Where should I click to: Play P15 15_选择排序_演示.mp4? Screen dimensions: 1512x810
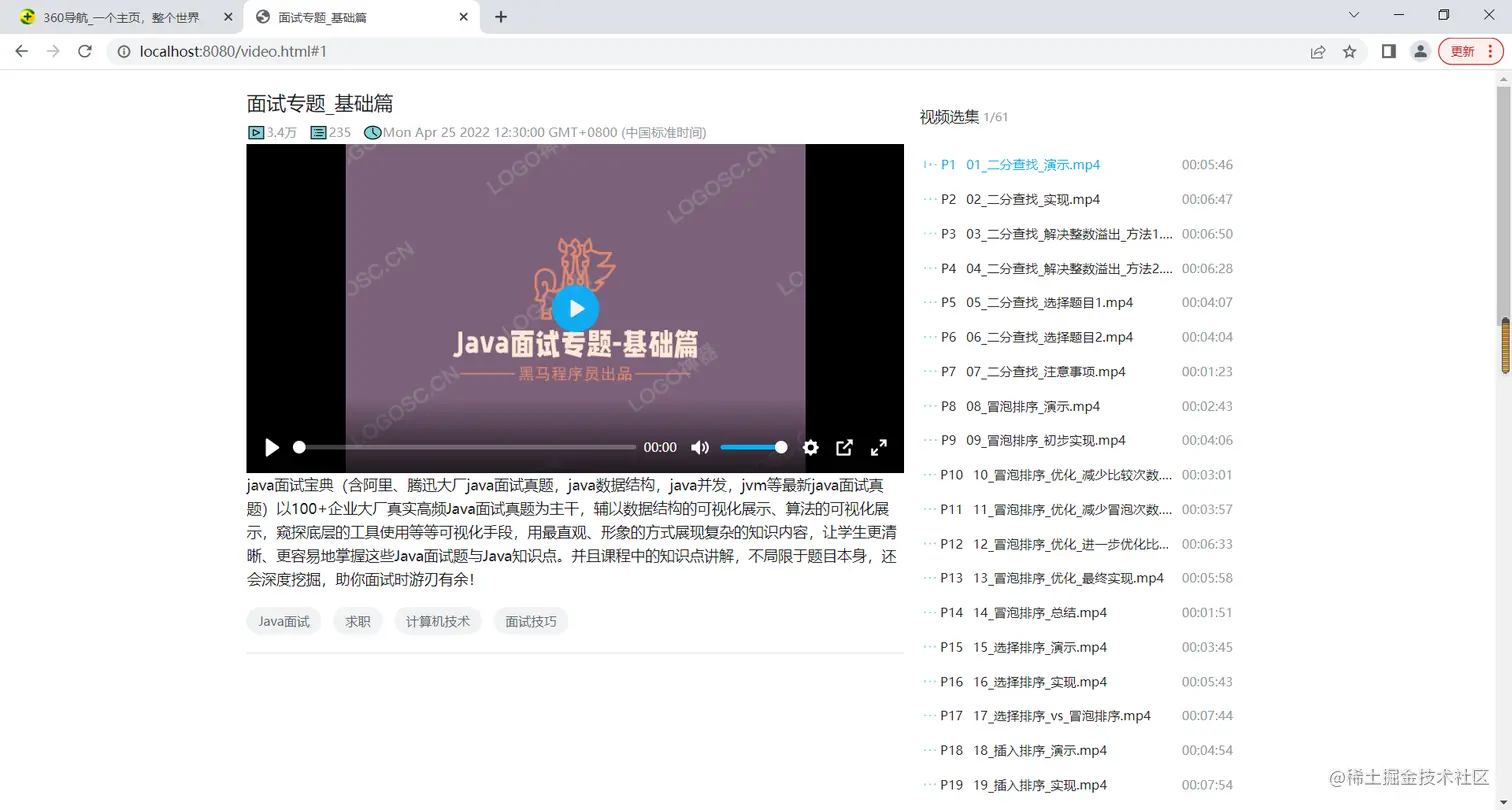tap(1078, 647)
